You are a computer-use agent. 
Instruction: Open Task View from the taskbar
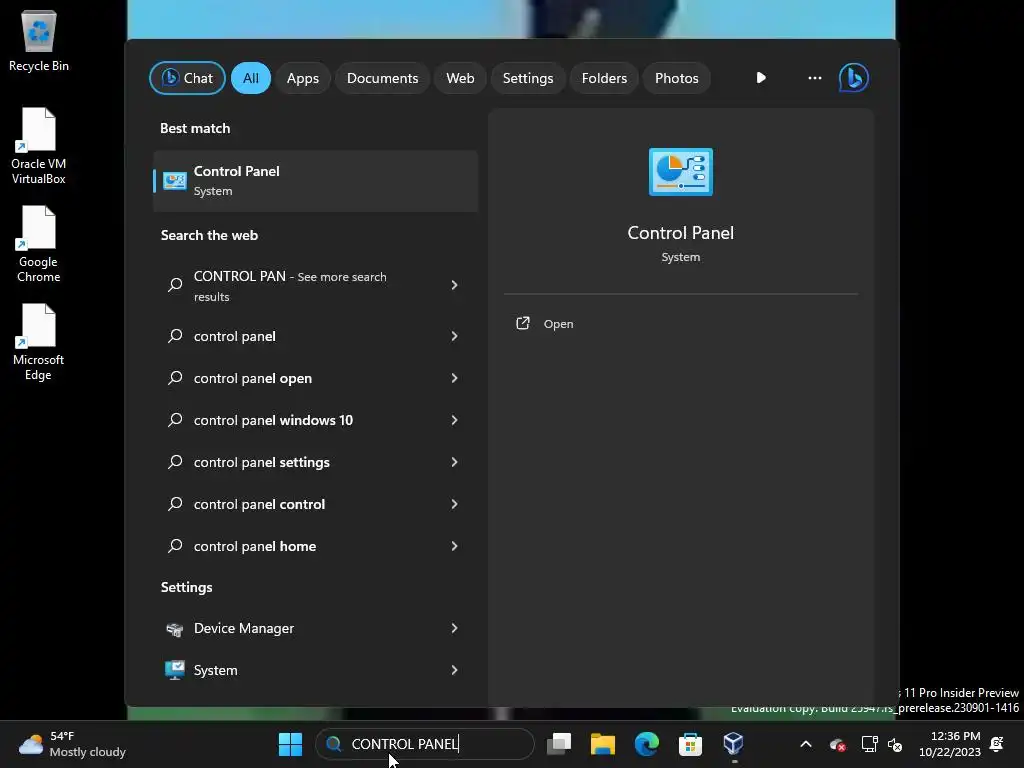pyautogui.click(x=559, y=744)
